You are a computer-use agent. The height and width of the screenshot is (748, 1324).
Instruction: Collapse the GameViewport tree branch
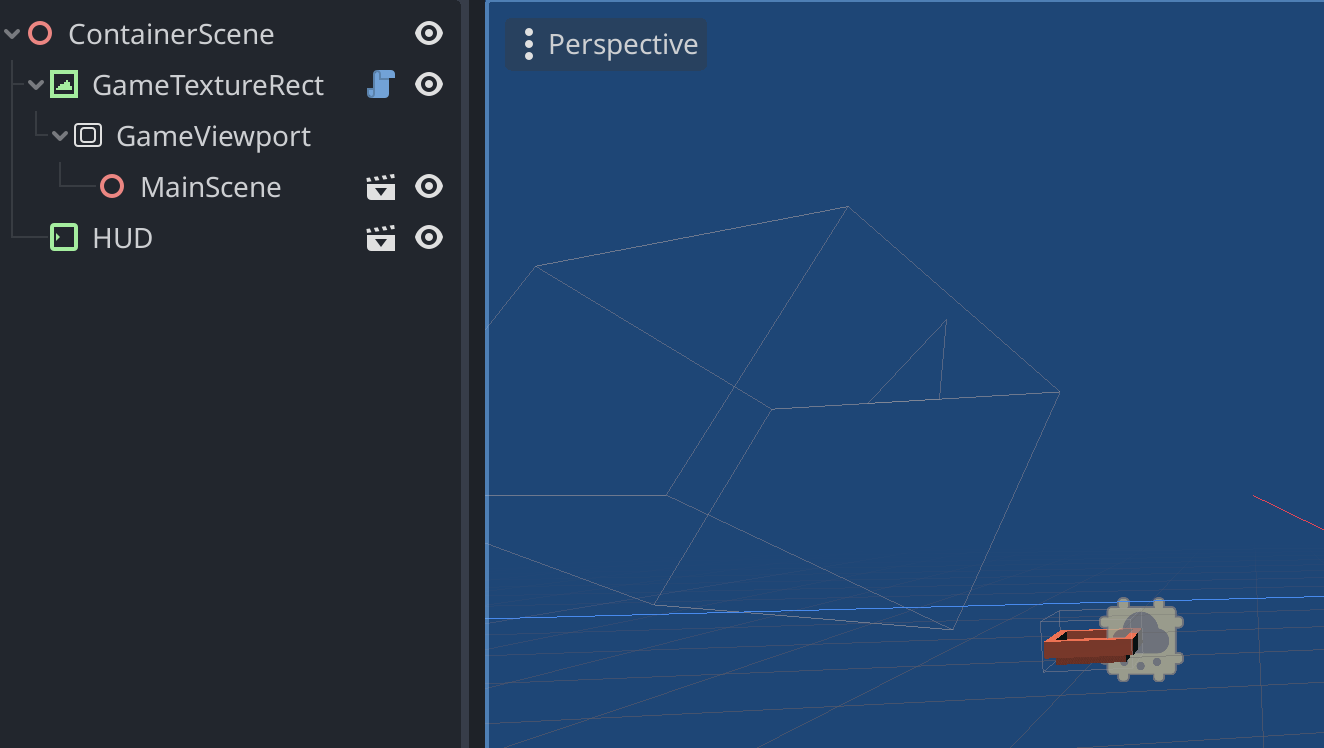point(59,135)
